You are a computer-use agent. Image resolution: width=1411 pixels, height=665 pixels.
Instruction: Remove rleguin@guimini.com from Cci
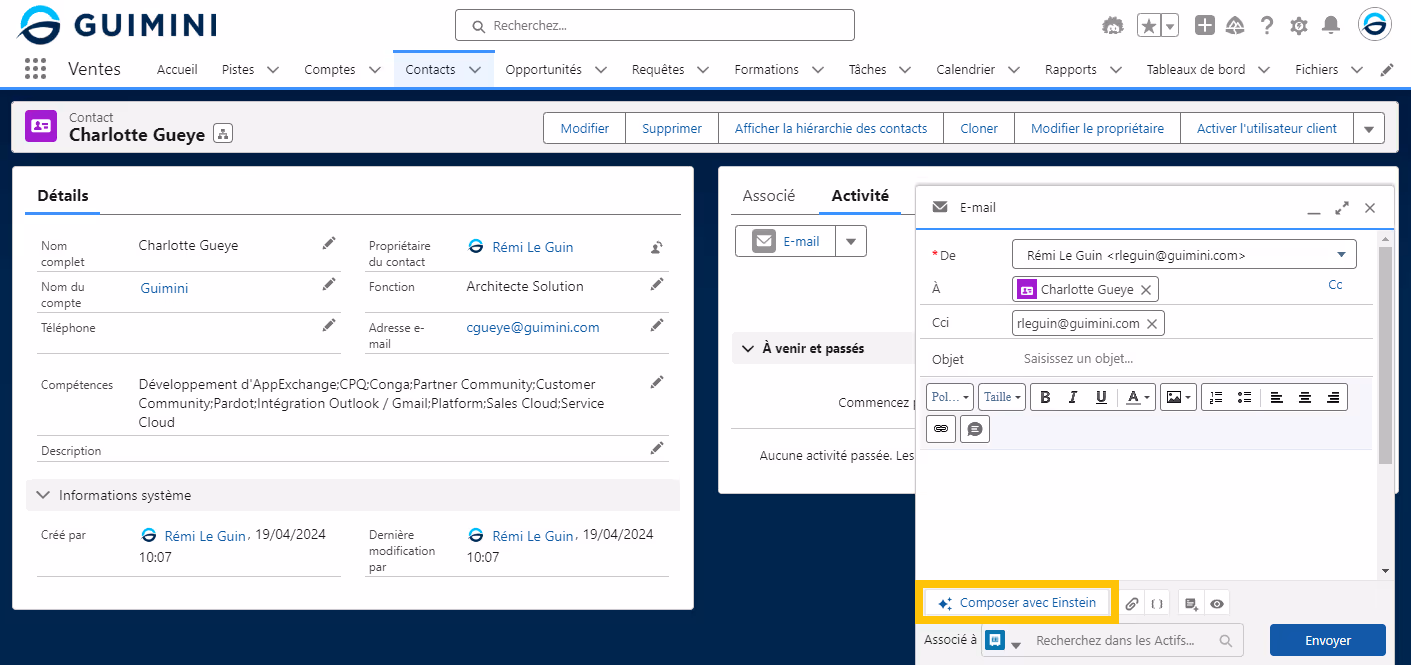(1152, 324)
